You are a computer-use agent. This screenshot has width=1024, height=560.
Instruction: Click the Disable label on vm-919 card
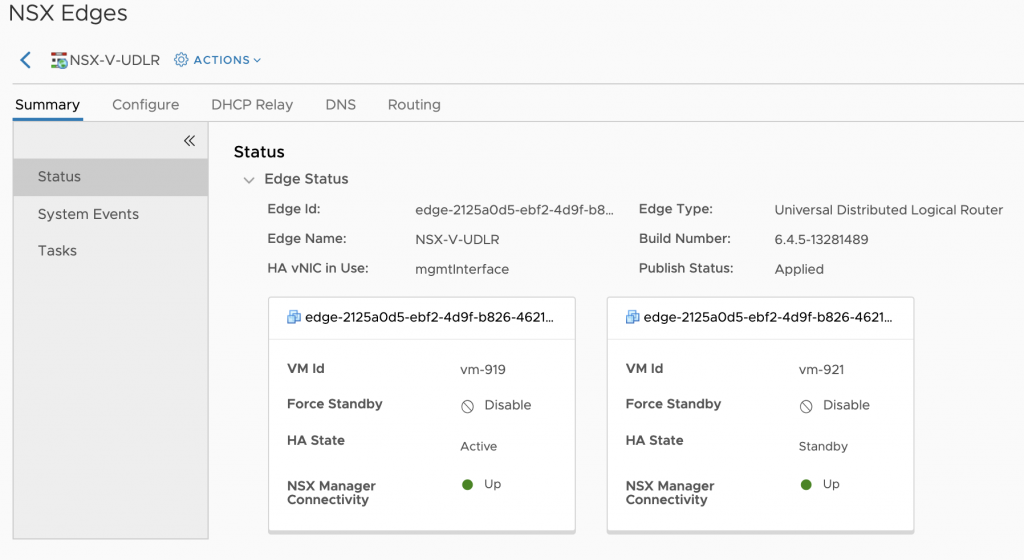pyautogui.click(x=507, y=405)
